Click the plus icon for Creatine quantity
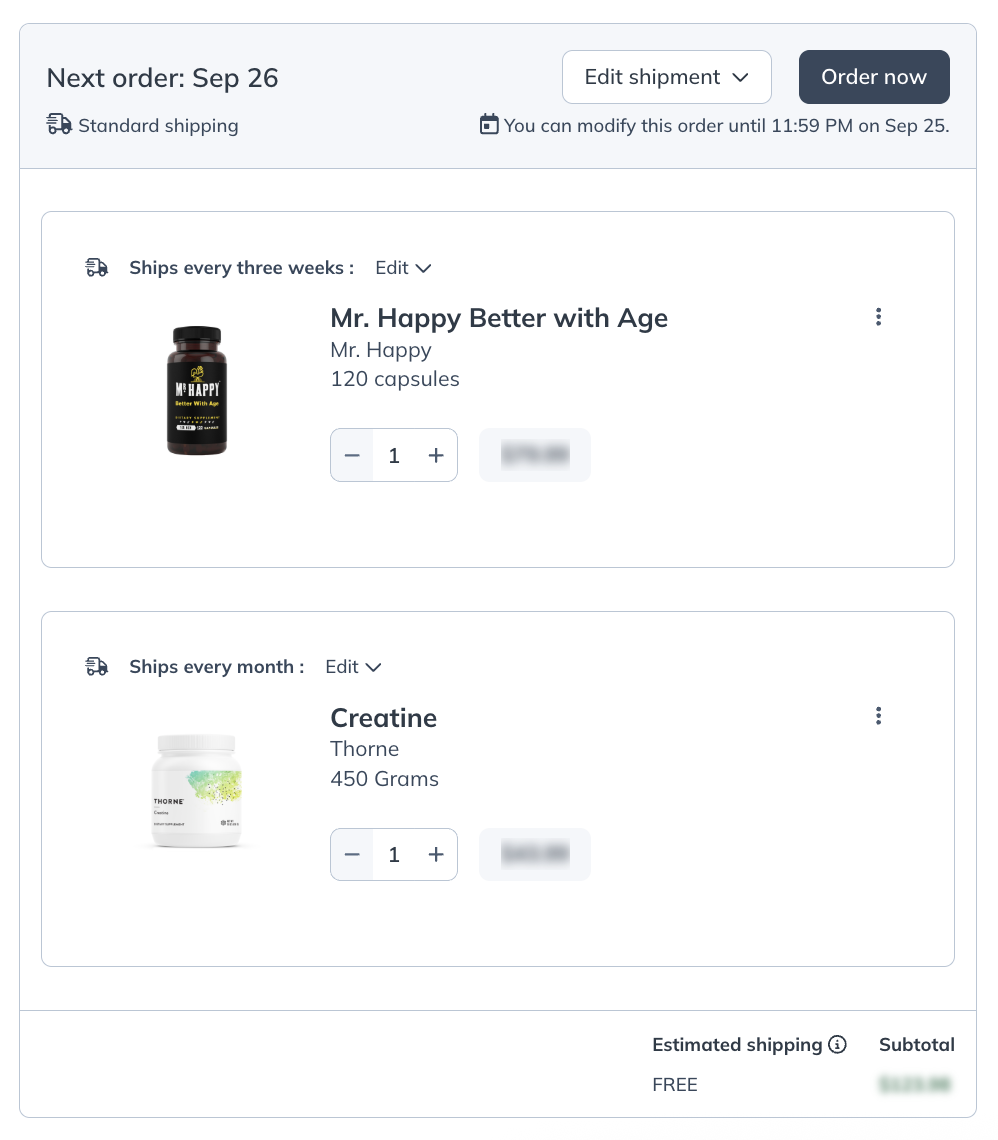 click(x=436, y=854)
